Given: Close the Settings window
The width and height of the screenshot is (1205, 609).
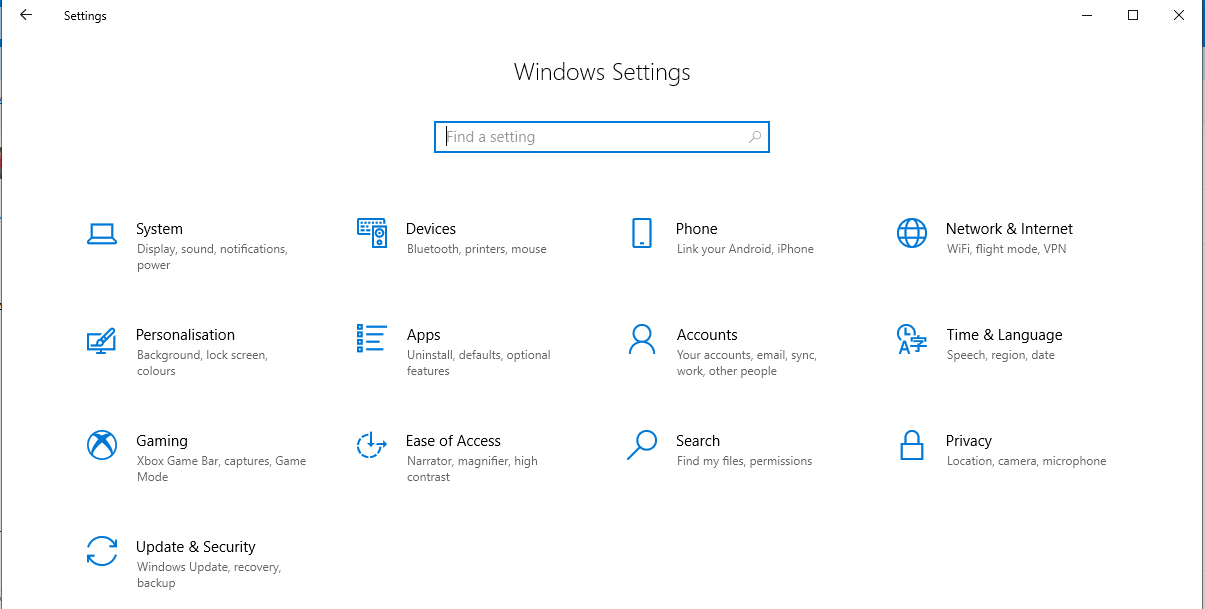Looking at the screenshot, I should pos(1179,15).
